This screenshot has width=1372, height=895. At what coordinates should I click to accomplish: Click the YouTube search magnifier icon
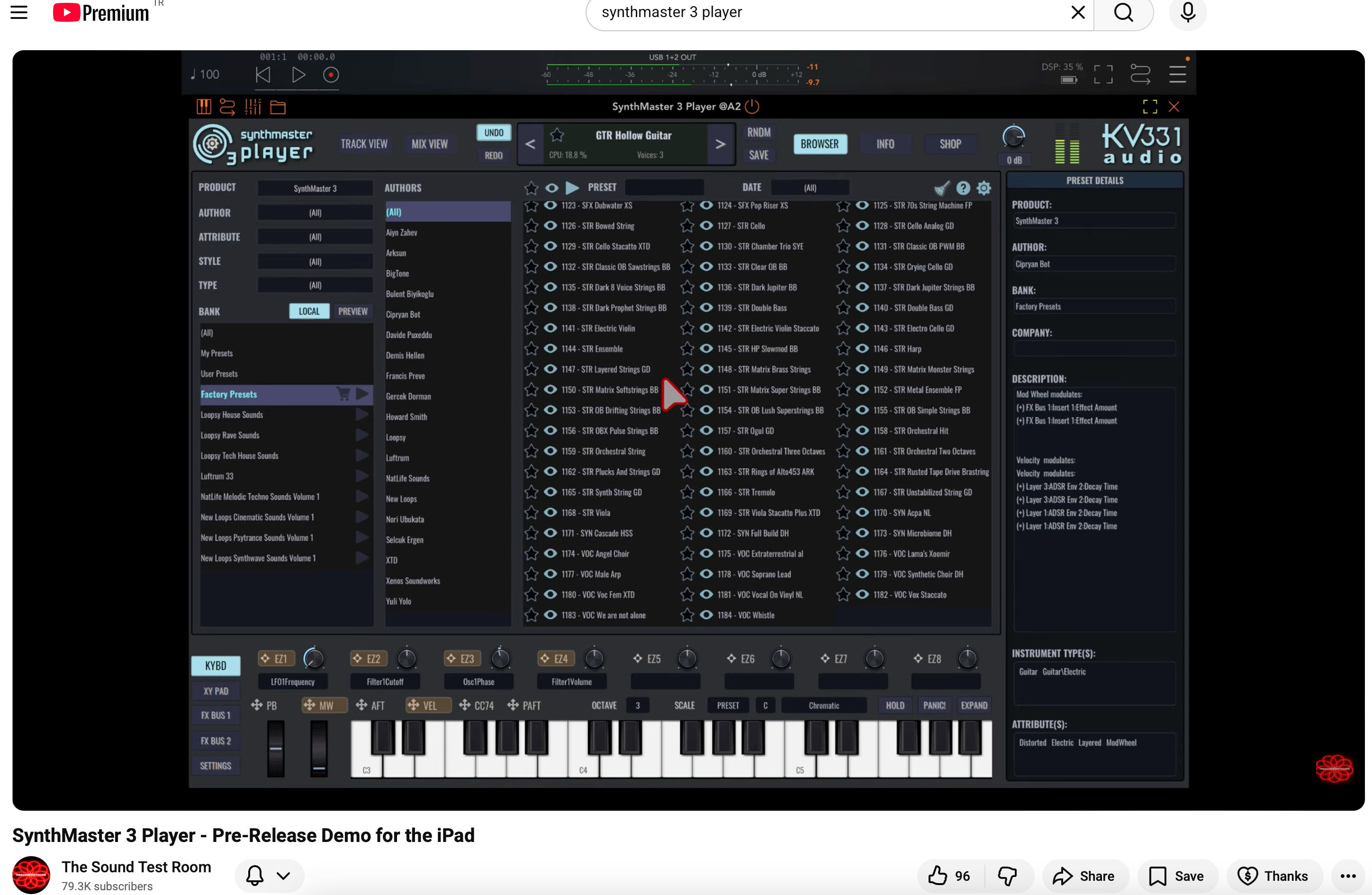click(x=1123, y=12)
